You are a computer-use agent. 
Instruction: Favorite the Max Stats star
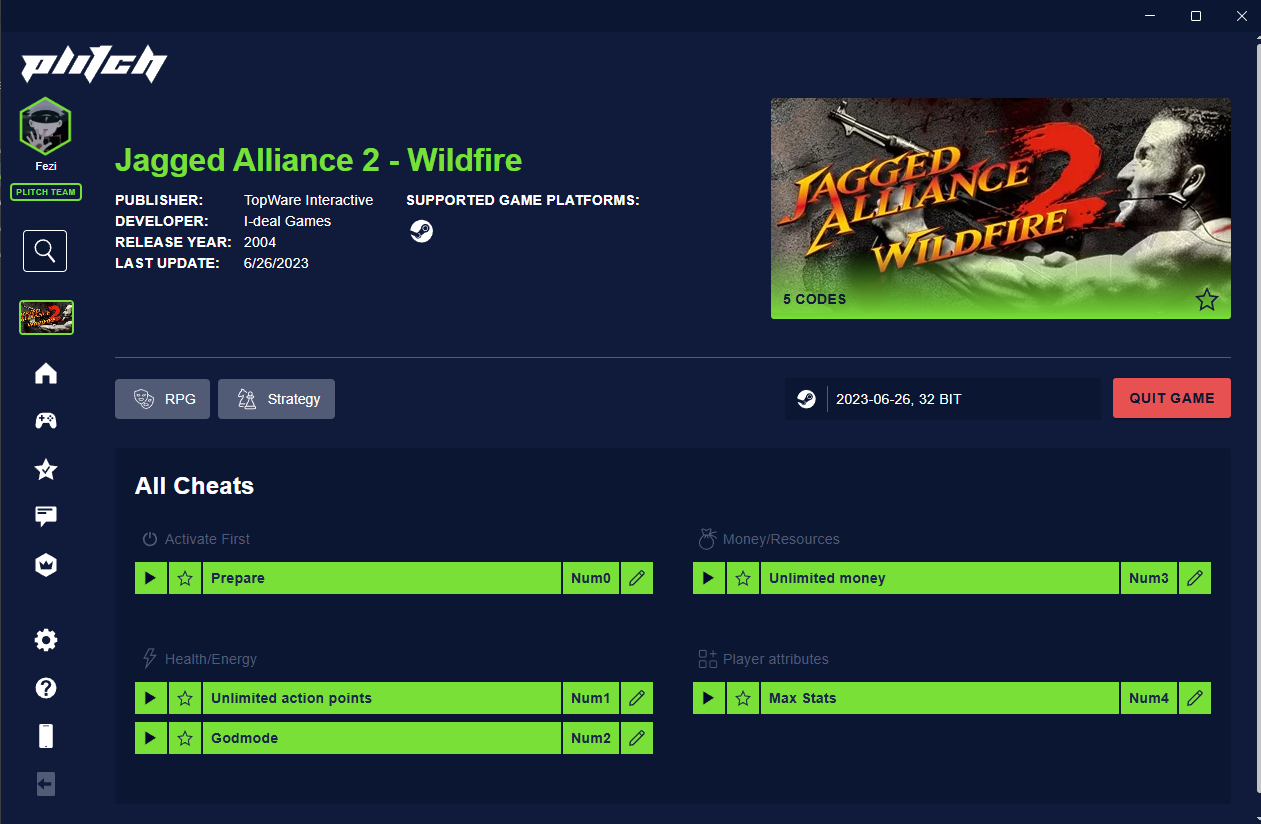pyautogui.click(x=743, y=698)
